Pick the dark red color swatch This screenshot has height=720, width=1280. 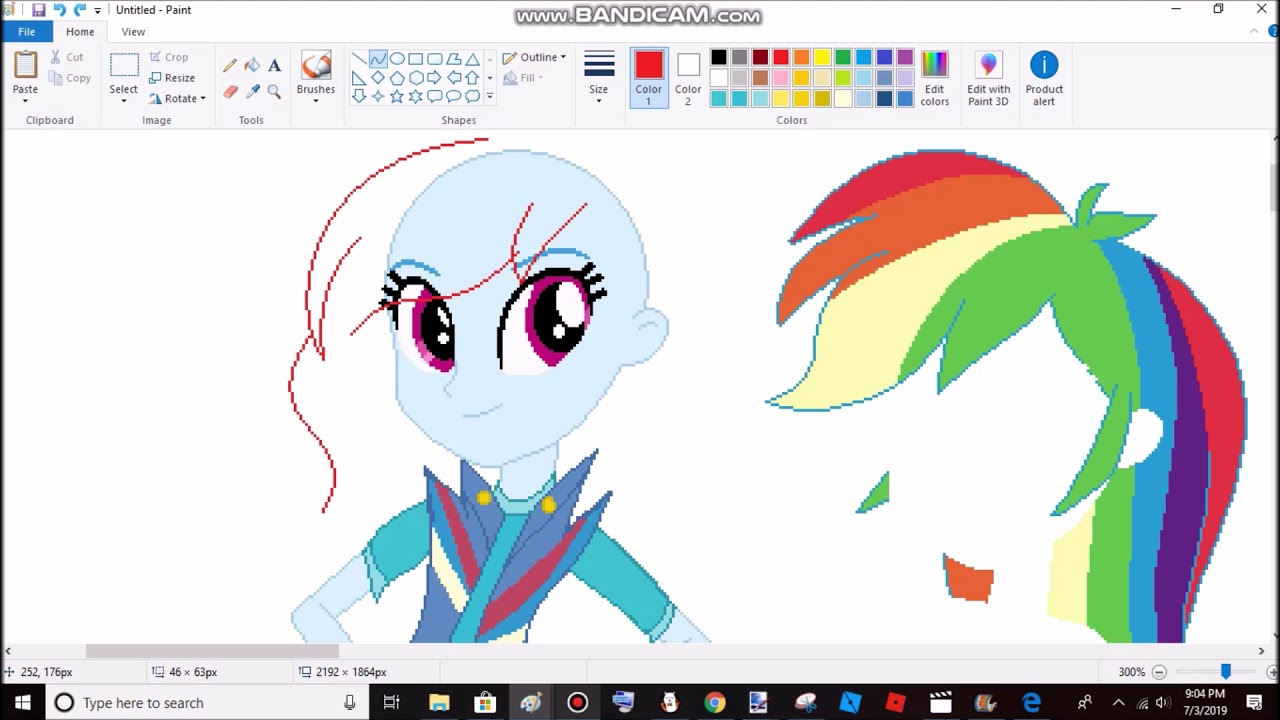pos(760,58)
